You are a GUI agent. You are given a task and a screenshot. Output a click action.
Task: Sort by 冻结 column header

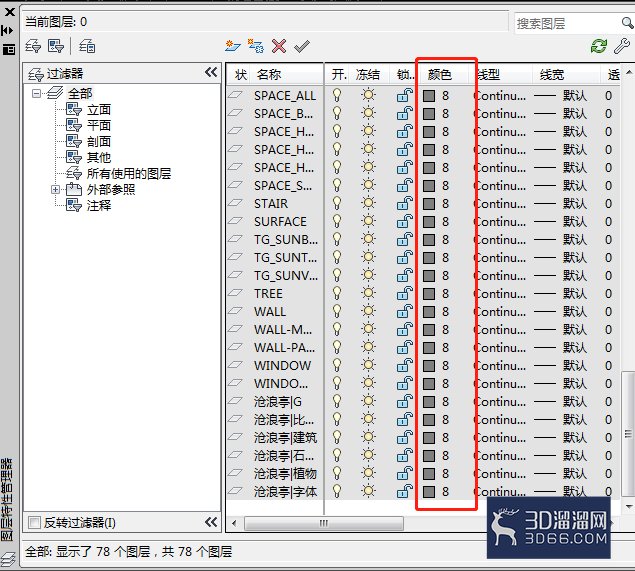pyautogui.click(x=369, y=75)
